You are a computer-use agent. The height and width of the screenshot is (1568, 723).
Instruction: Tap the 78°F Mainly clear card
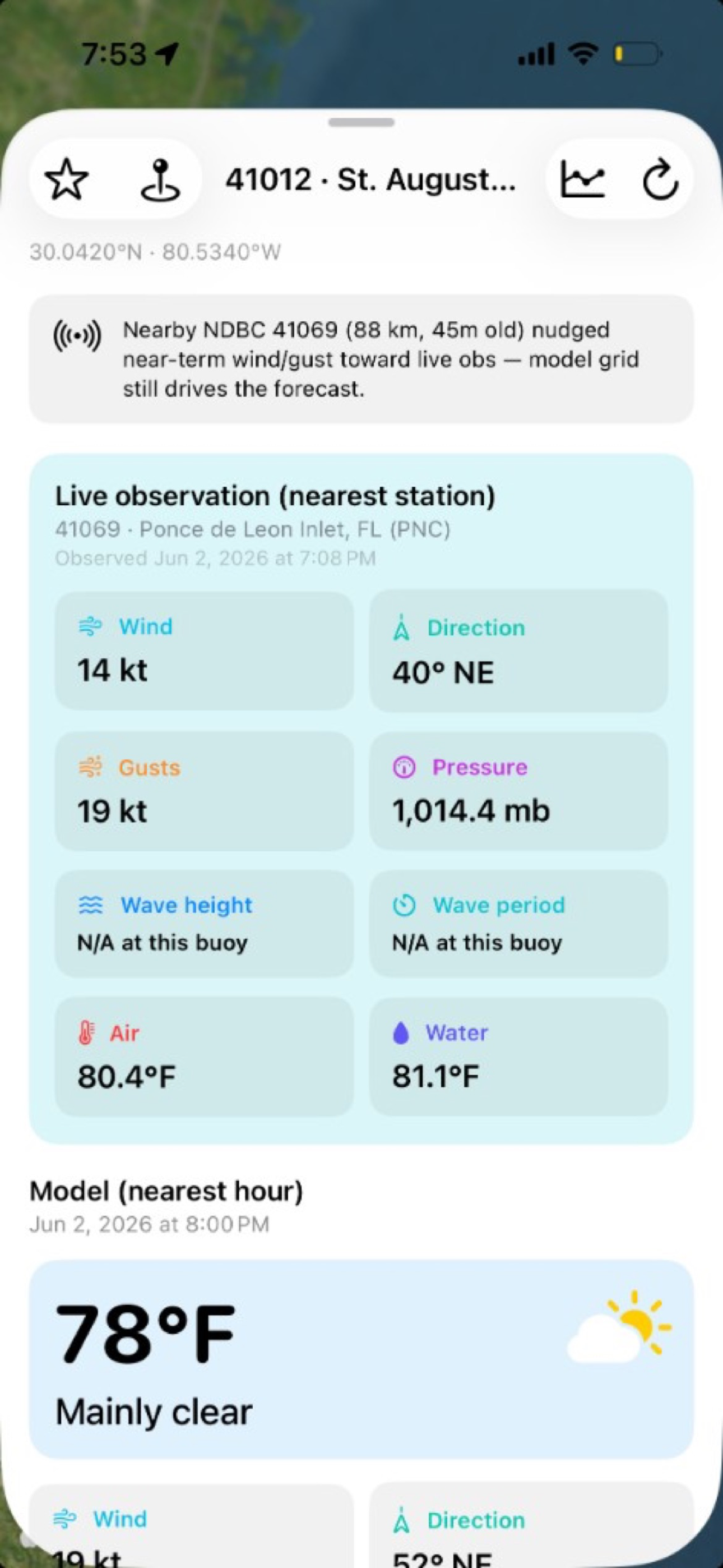[361, 1359]
